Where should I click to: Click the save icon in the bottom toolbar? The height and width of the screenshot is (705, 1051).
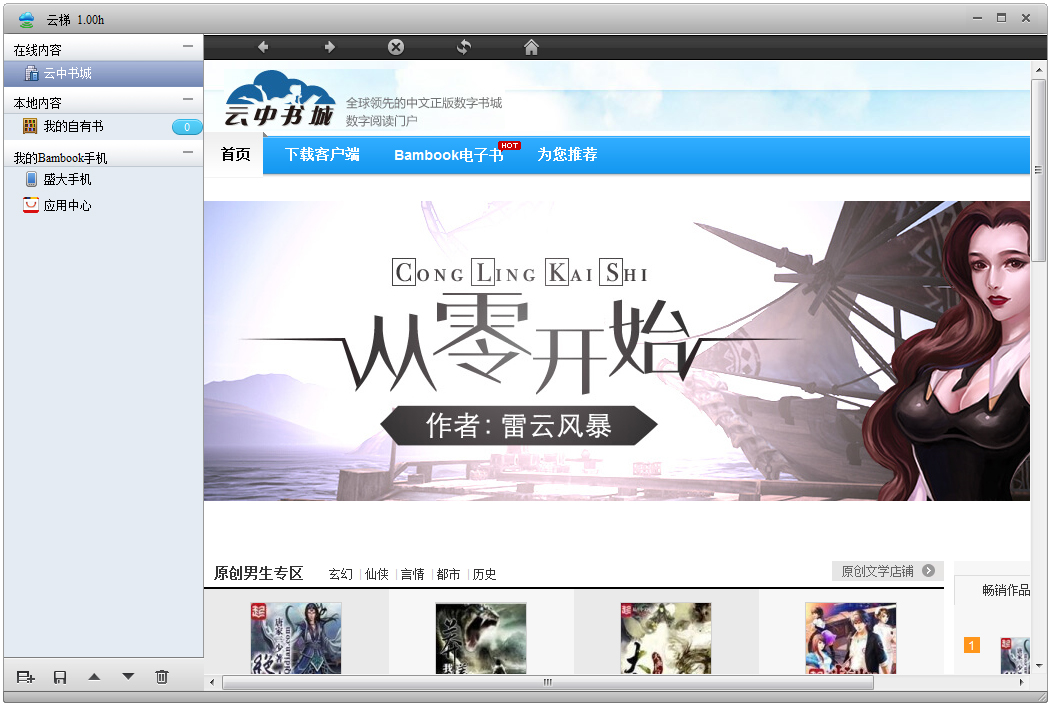pos(60,677)
